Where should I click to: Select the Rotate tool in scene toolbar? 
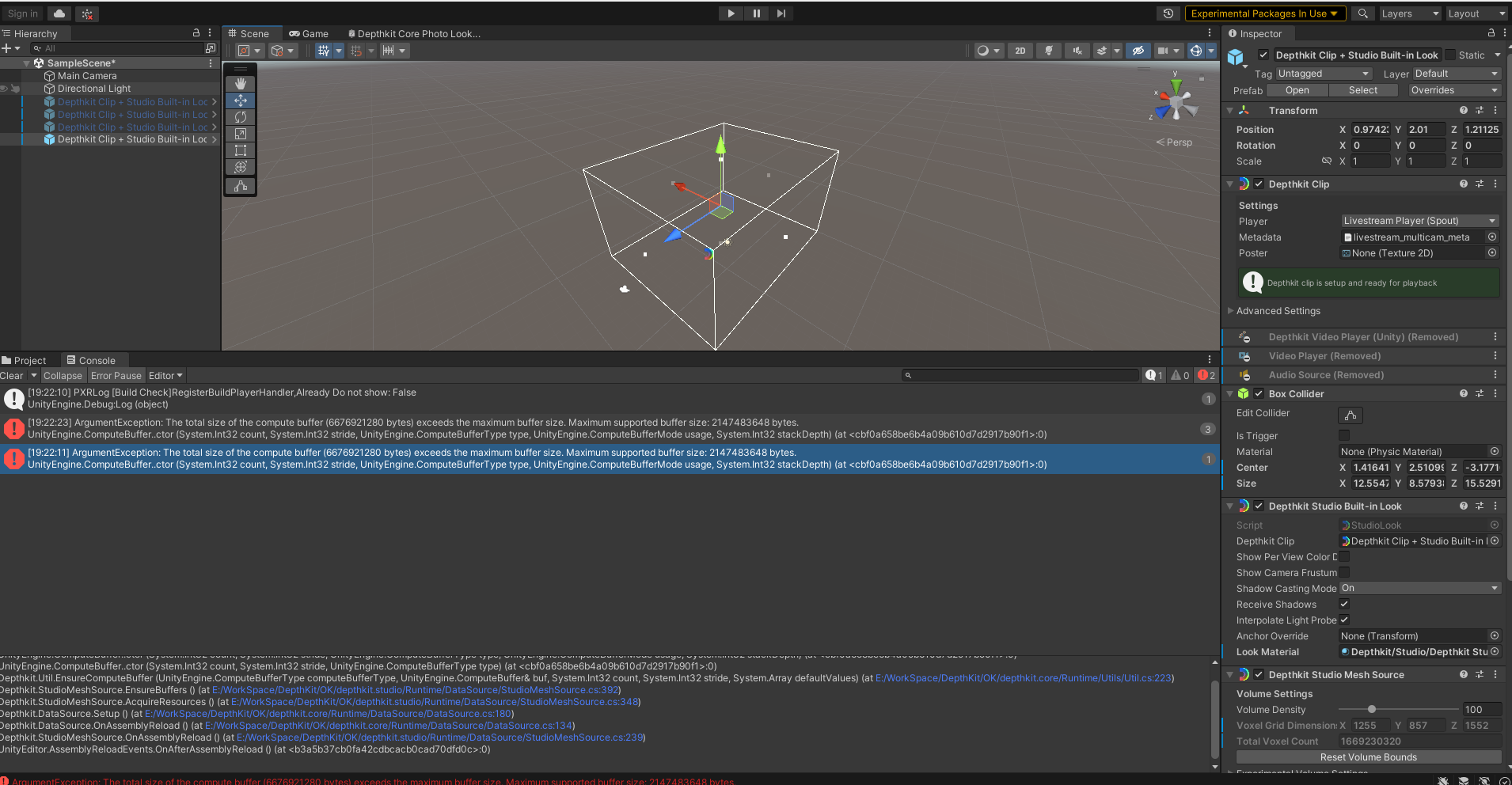[241, 117]
